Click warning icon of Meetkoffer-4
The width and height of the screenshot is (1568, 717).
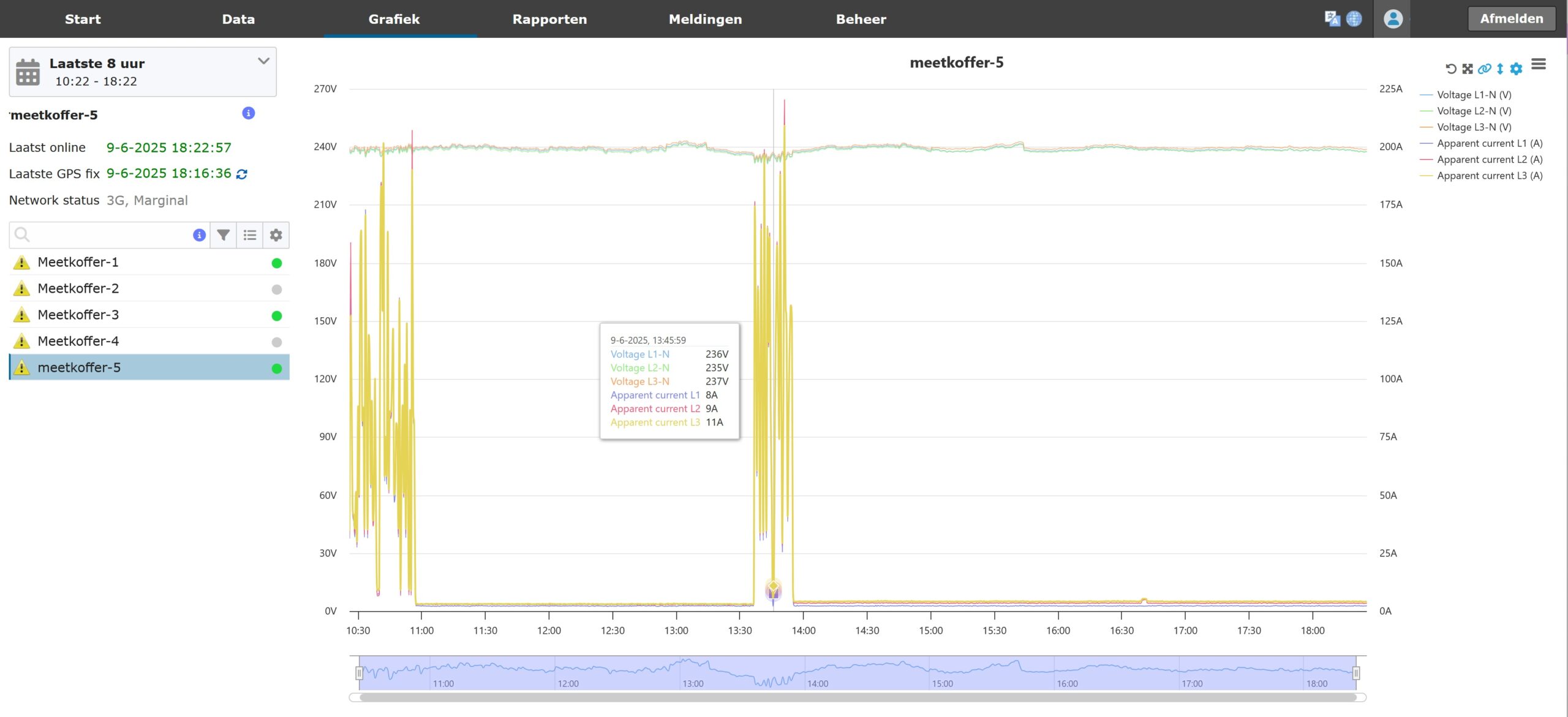[21, 342]
